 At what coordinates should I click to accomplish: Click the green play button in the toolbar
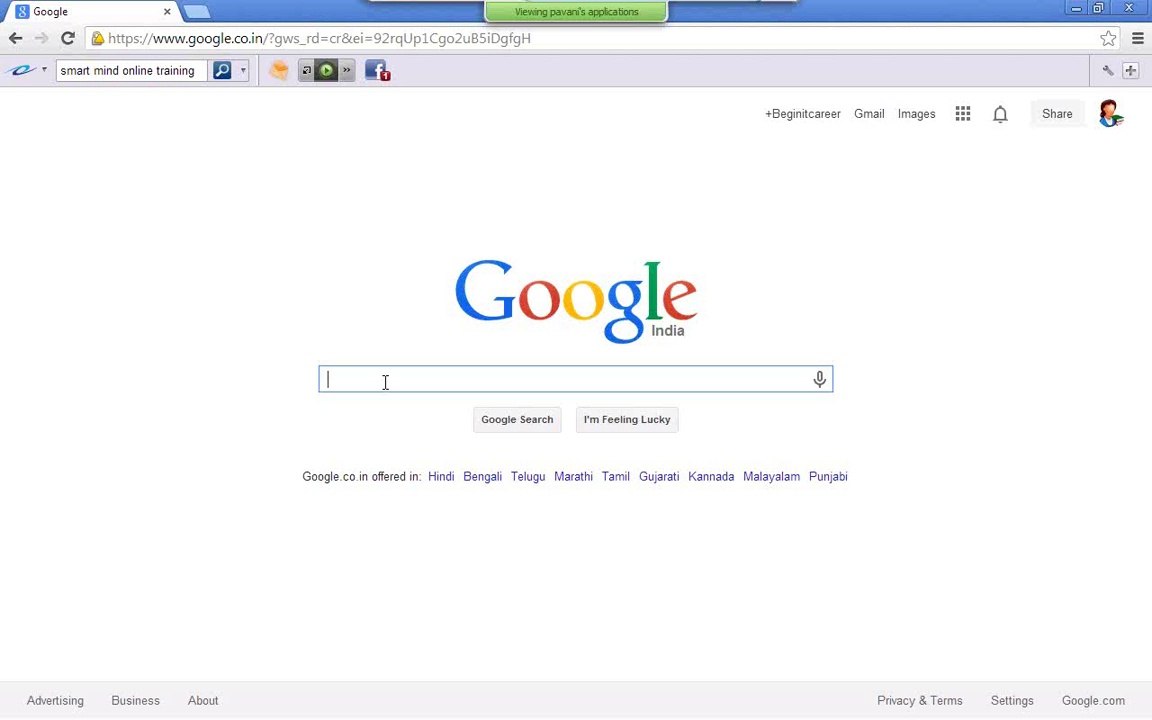[326, 71]
